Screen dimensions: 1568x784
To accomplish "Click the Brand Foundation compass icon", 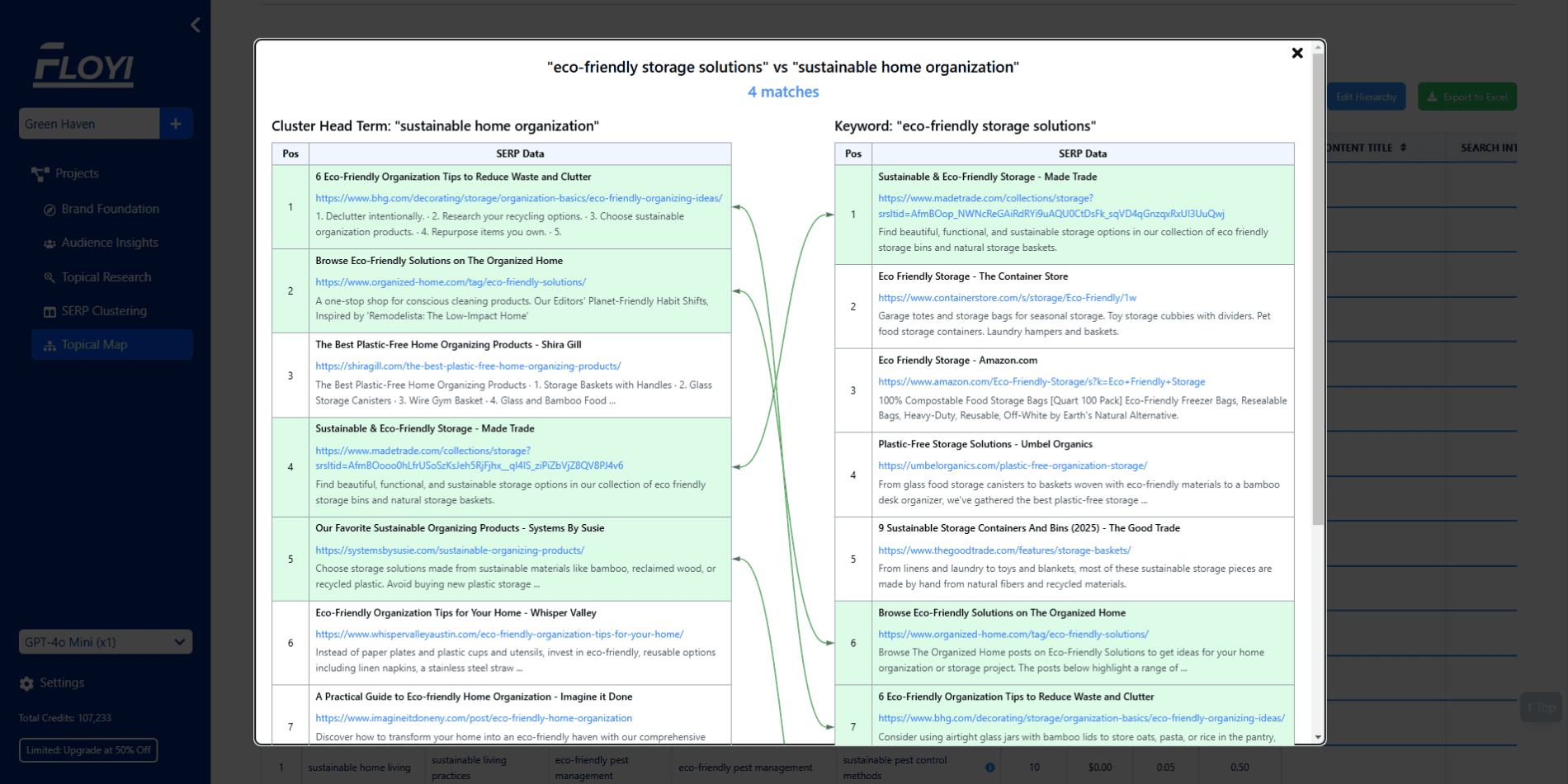I will pyautogui.click(x=50, y=210).
